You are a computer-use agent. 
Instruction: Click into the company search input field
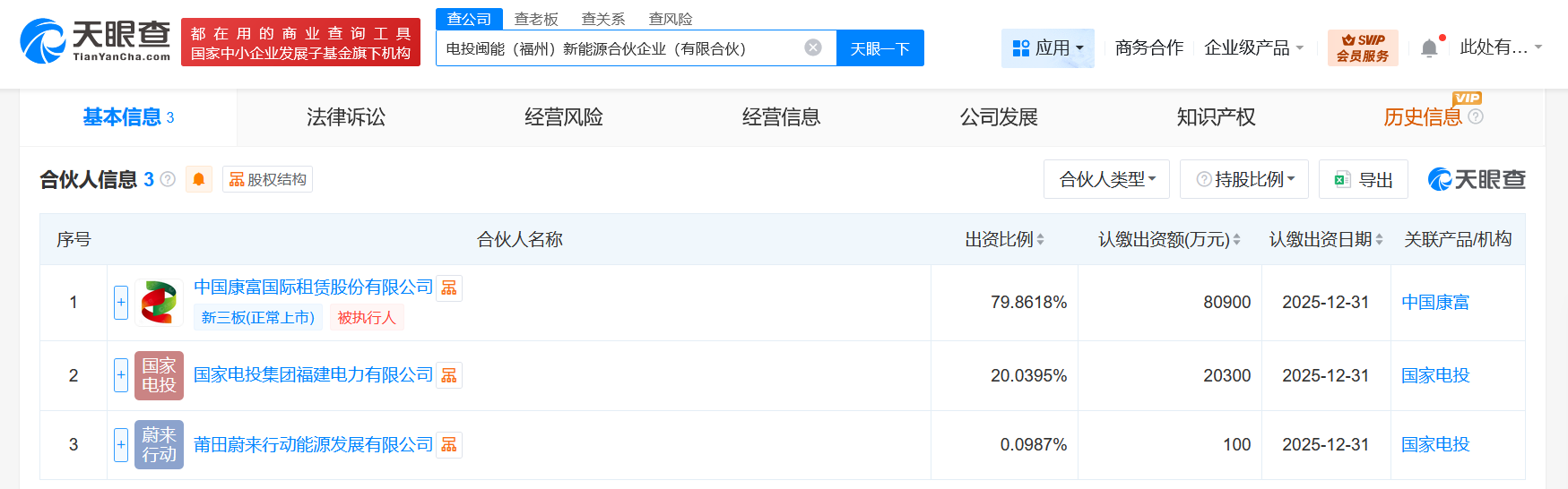pyautogui.click(x=619, y=48)
